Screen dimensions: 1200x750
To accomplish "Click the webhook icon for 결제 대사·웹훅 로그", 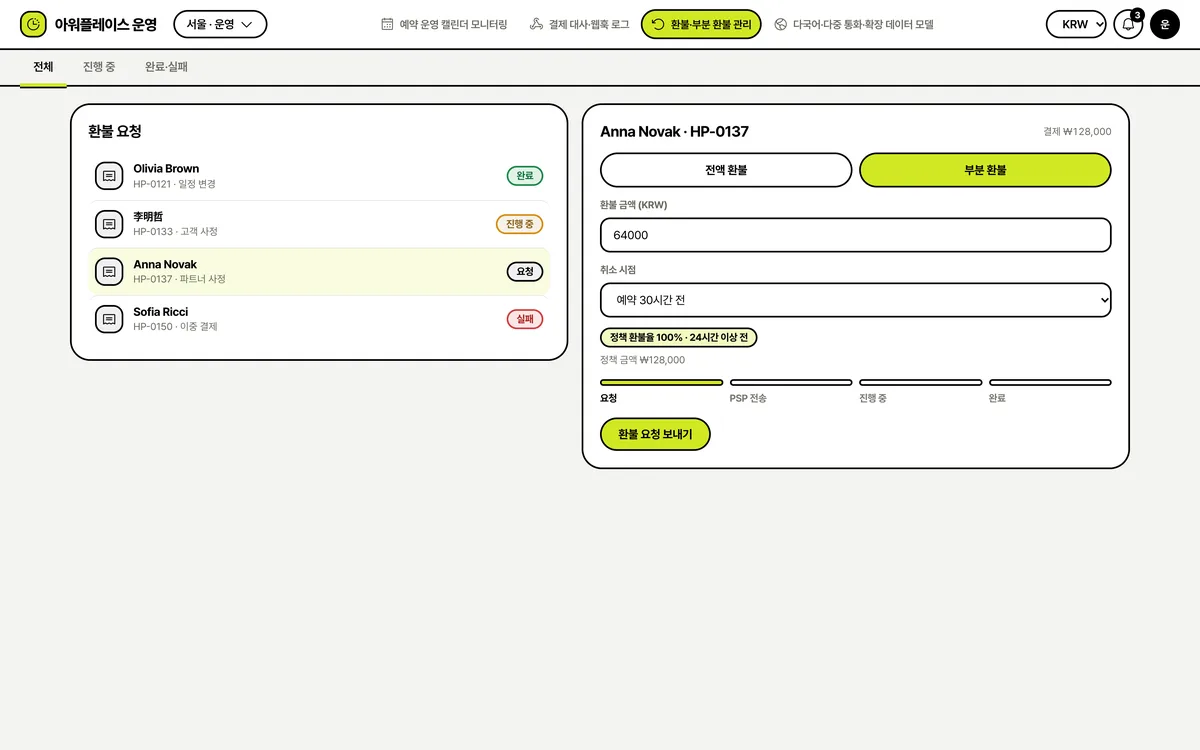I will [x=536, y=24].
